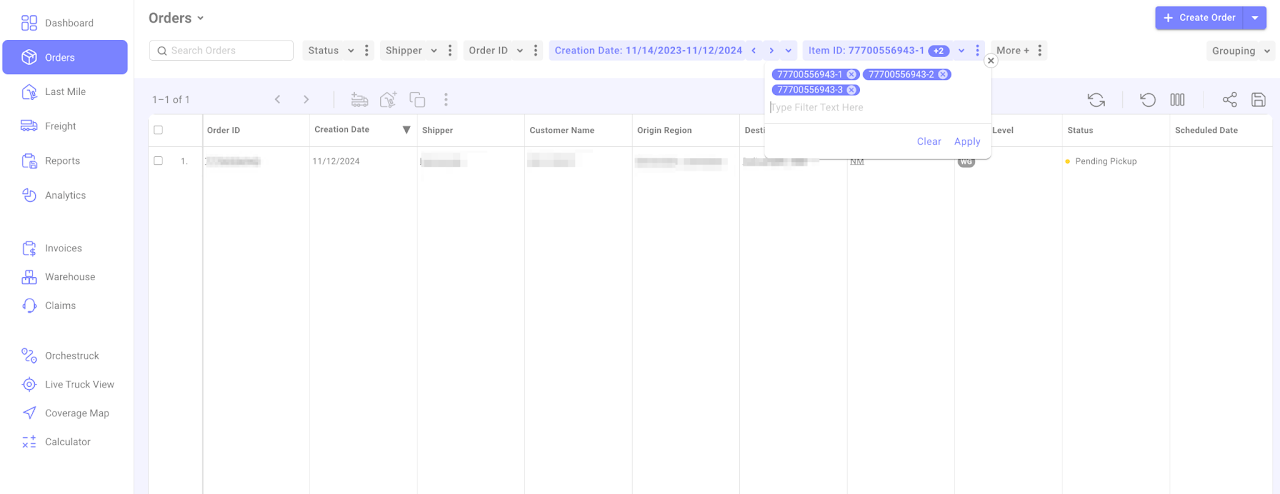Click the warehouse add toolbar icon
The image size is (1280, 494).
point(388,100)
